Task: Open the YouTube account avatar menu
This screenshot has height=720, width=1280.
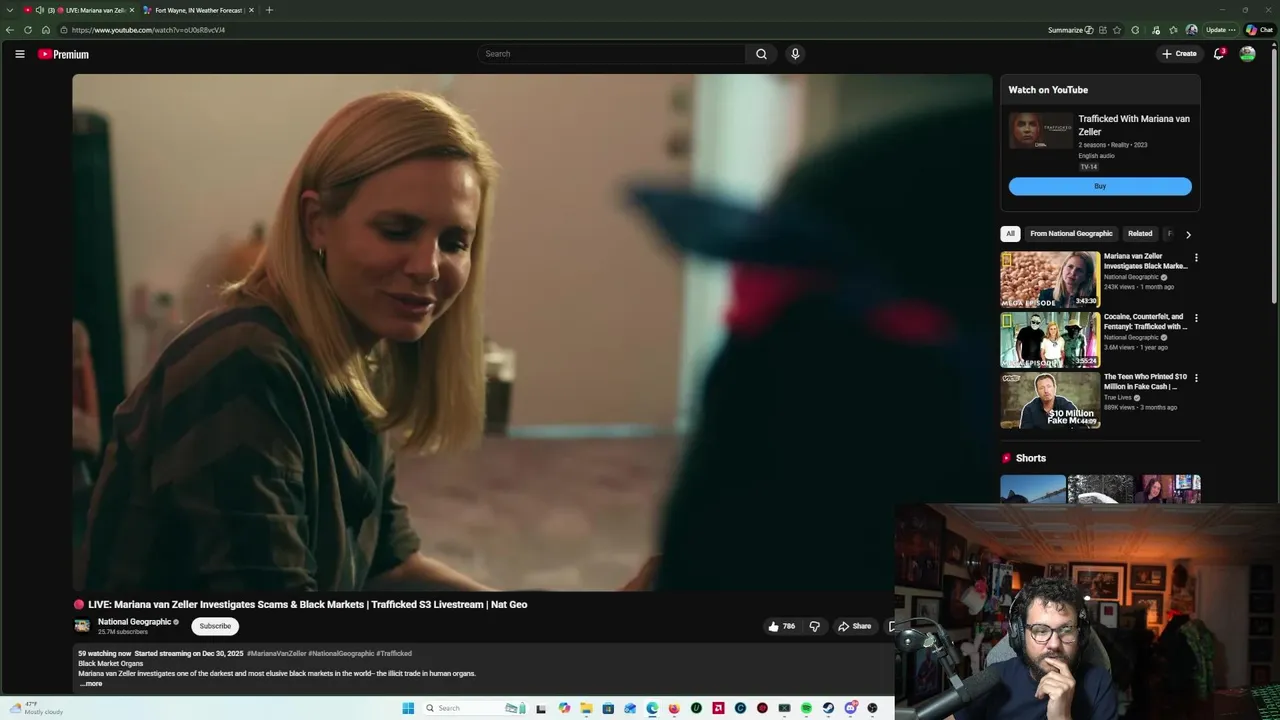Action: pos(1248,54)
